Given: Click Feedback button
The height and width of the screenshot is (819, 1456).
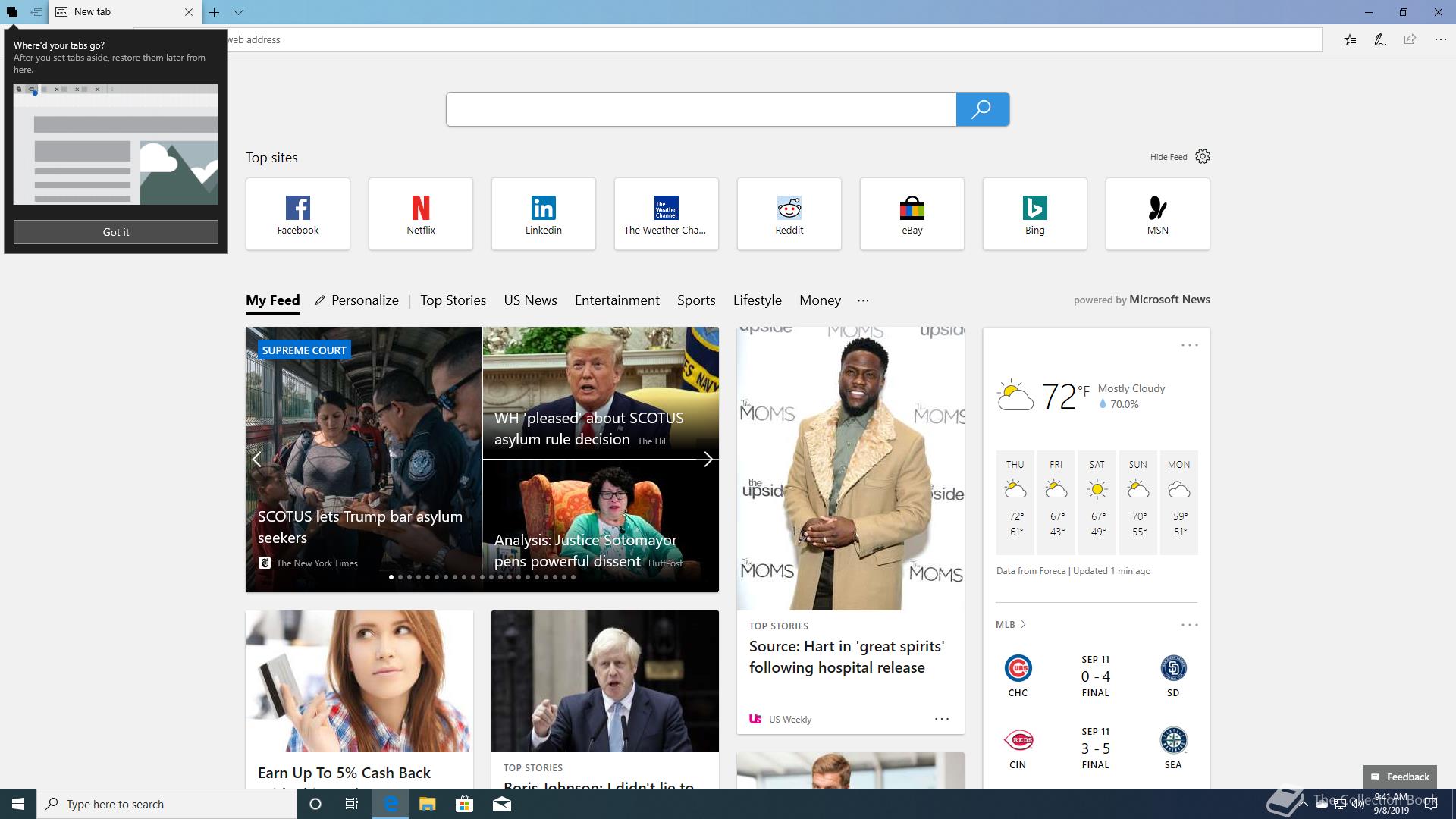Looking at the screenshot, I should coord(1400,777).
